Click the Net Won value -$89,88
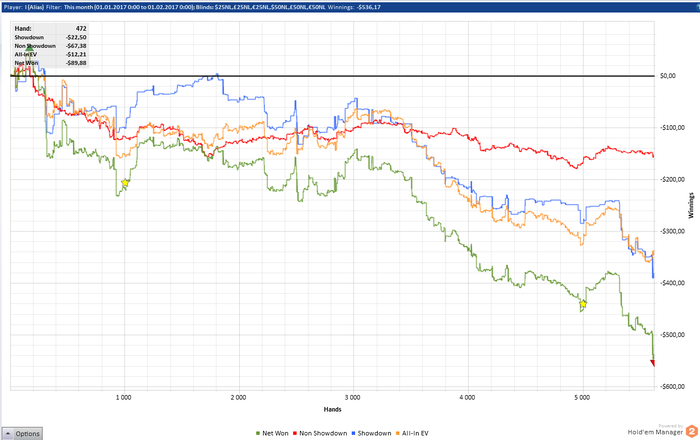The height and width of the screenshot is (440, 700). (76, 62)
